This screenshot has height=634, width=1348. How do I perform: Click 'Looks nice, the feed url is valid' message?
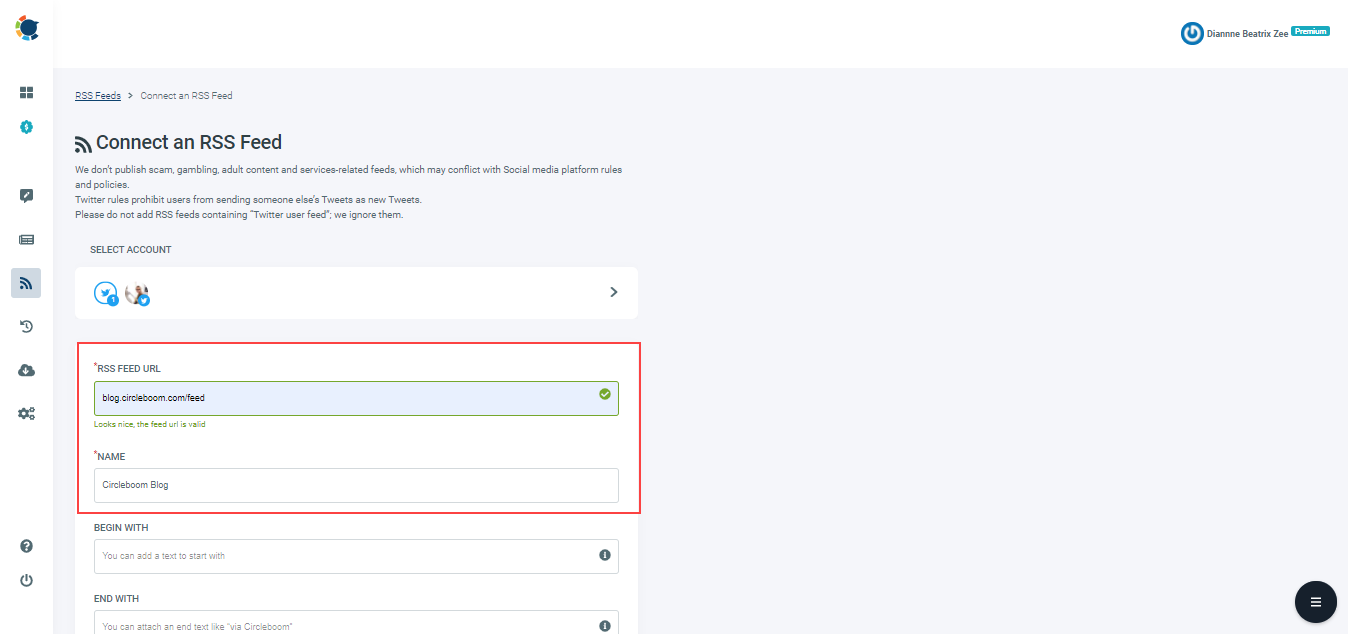(x=150, y=424)
